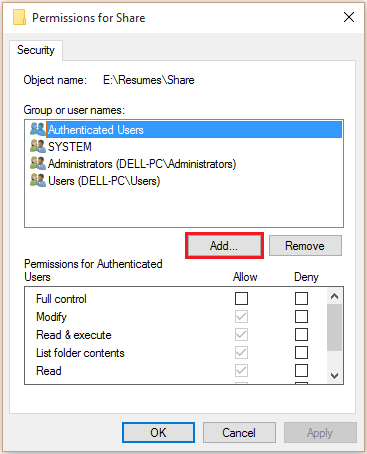367x454 pixels.
Task: Close the Permissions for Share dialog
Action: pos(349,17)
